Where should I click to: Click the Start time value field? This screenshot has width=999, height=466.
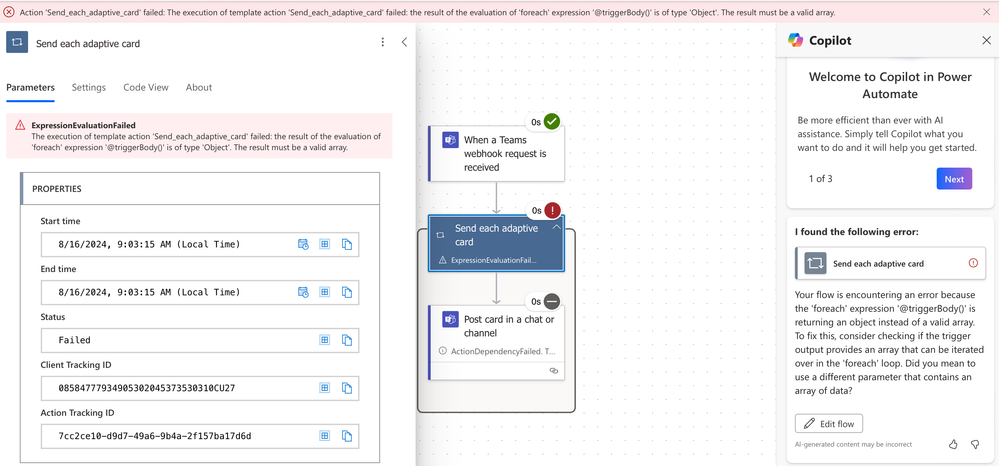(199, 244)
